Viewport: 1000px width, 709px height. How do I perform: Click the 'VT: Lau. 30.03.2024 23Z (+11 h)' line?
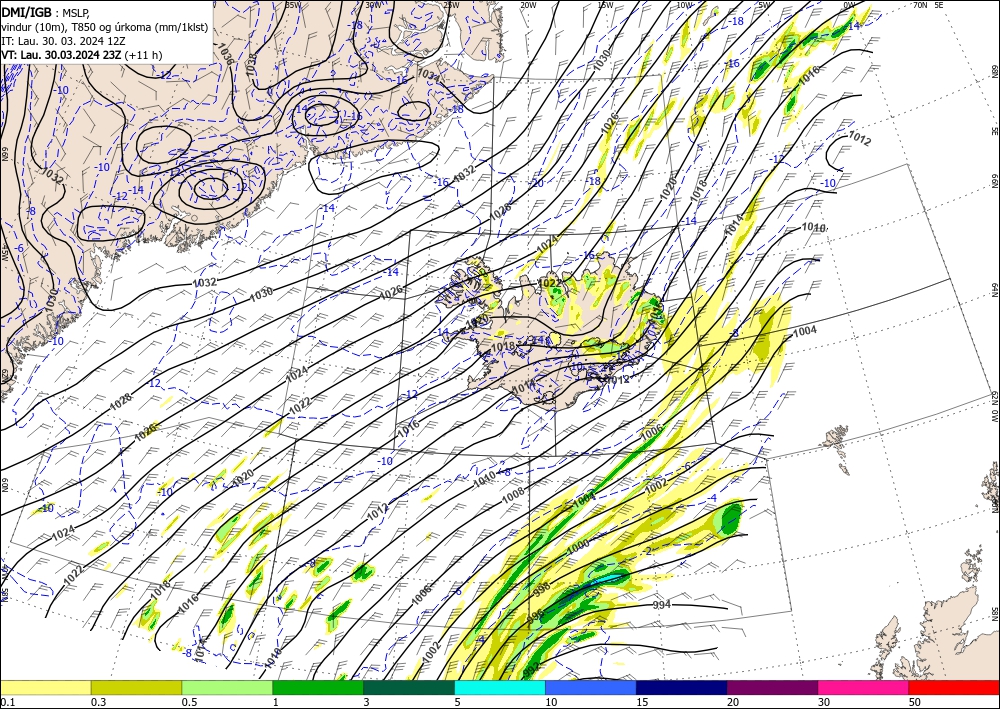(x=82, y=55)
